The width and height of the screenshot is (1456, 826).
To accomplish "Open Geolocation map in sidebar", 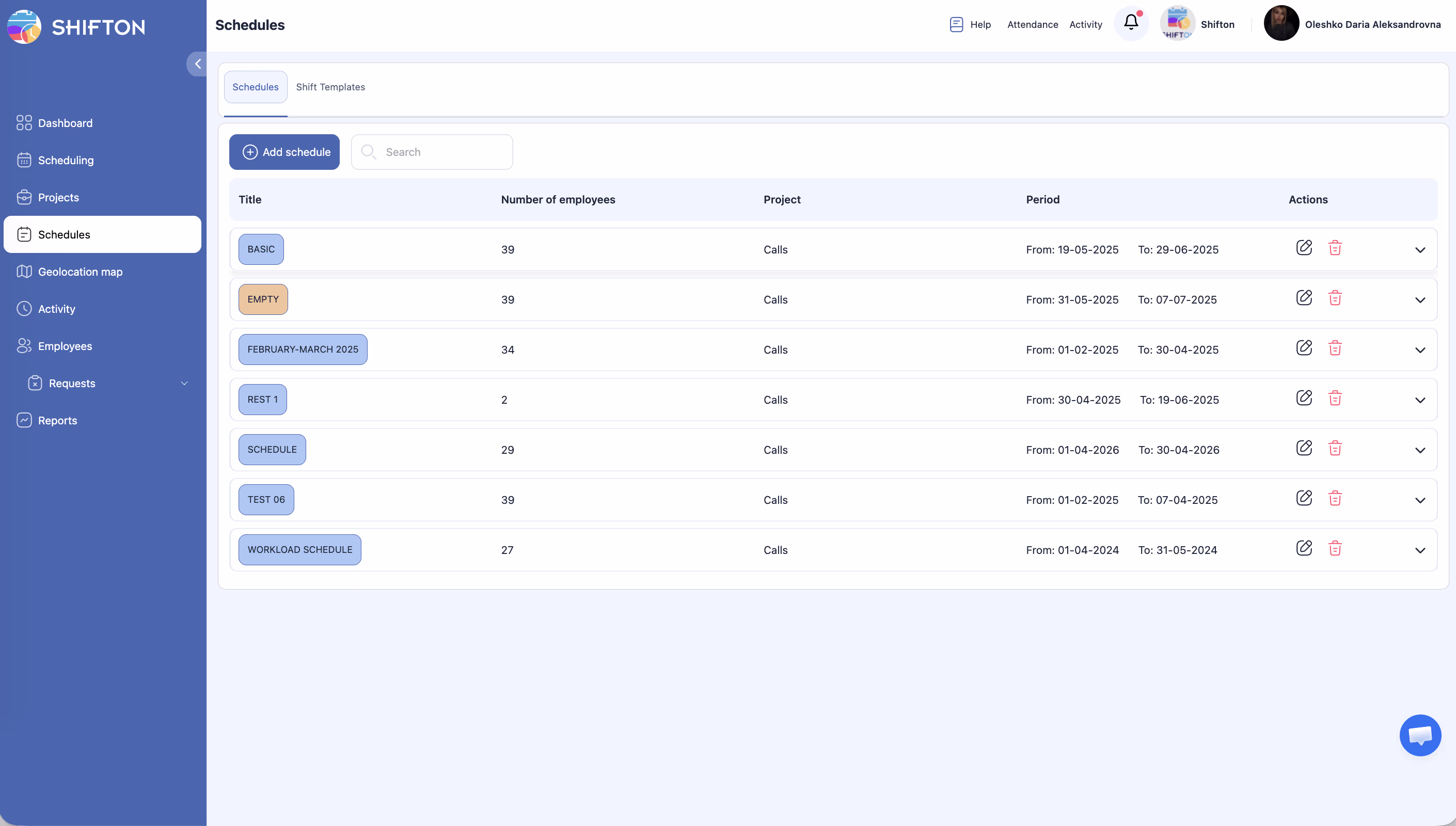I will coord(80,272).
